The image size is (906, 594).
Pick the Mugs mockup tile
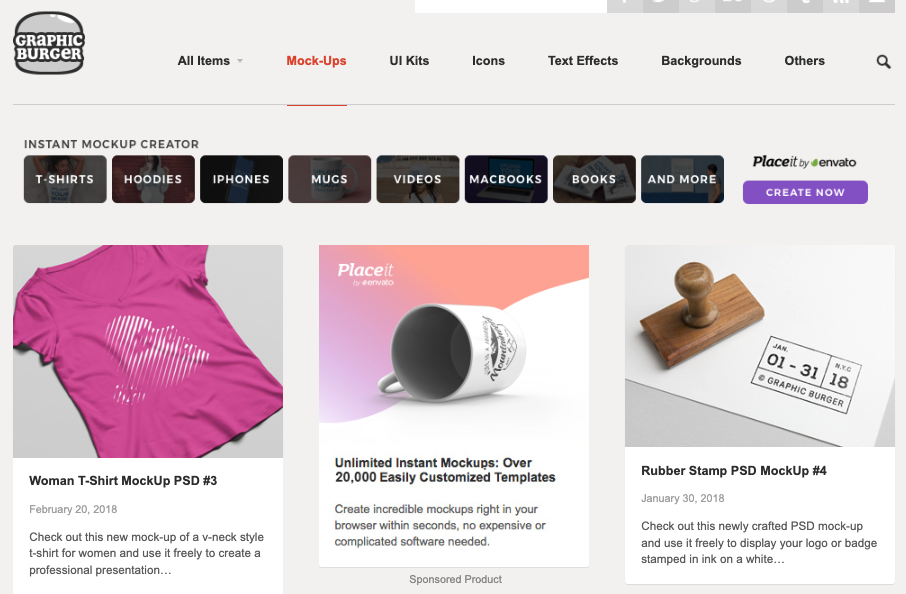click(329, 179)
